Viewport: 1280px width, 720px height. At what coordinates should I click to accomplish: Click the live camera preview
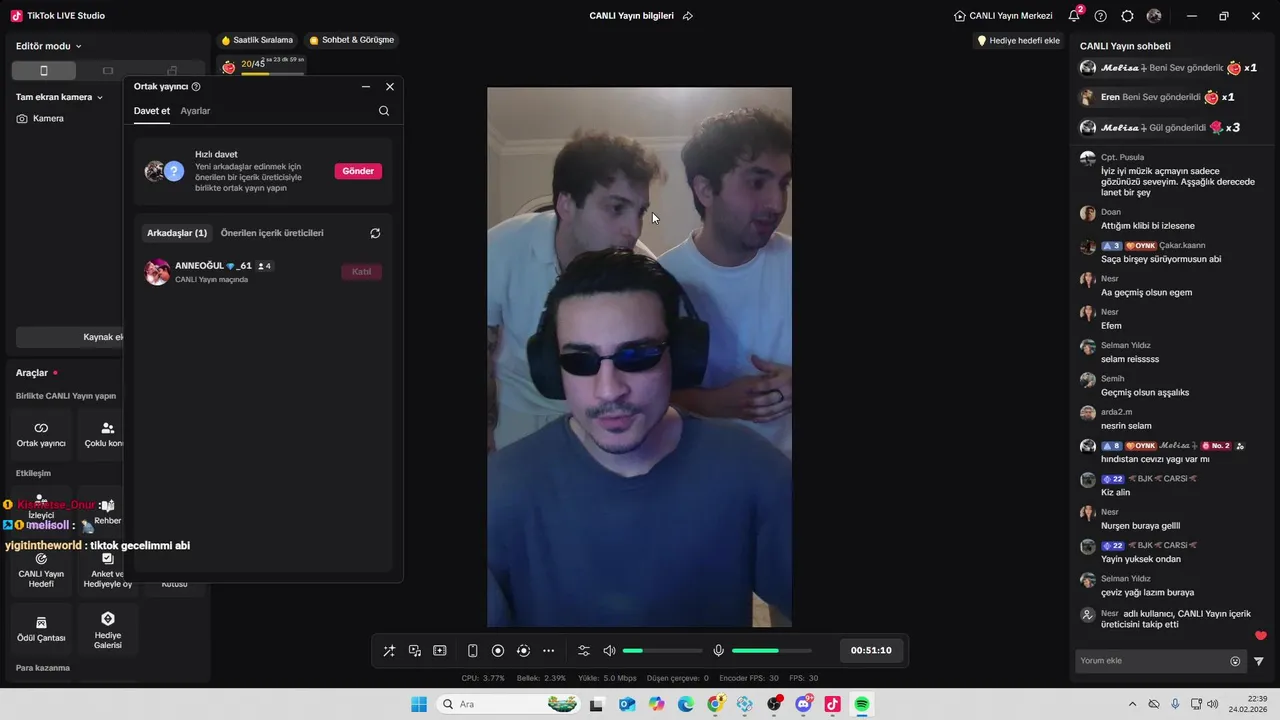(639, 357)
